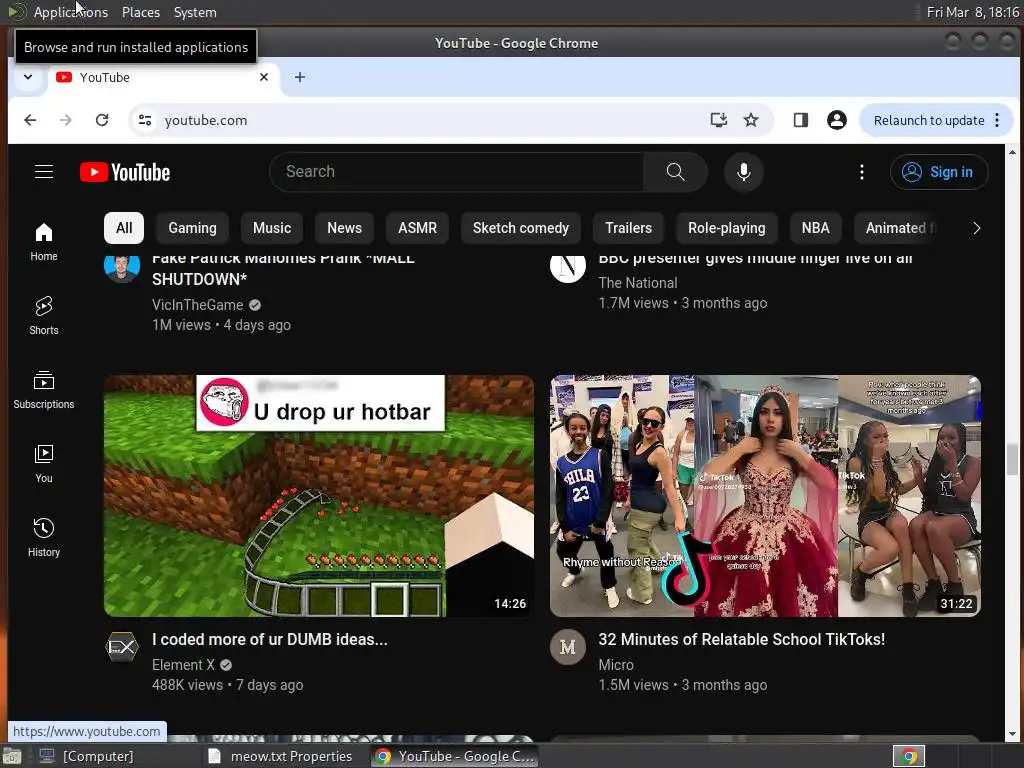
Task: Bookmark this page with star icon
Action: click(751, 120)
